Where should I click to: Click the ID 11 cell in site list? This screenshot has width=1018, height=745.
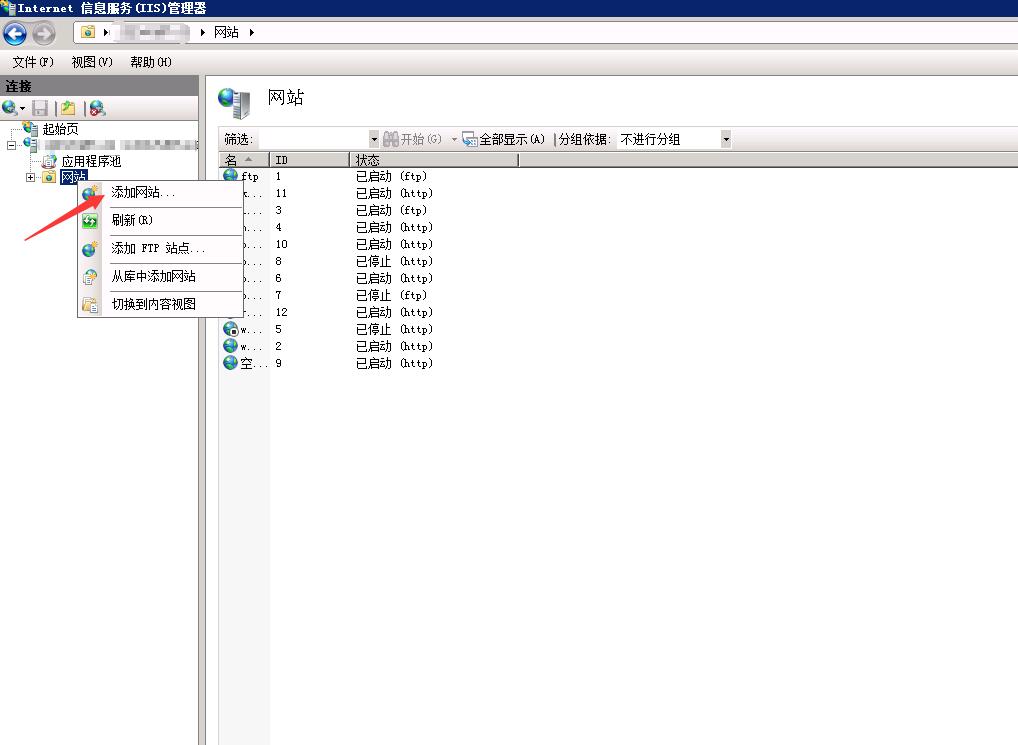coord(281,193)
